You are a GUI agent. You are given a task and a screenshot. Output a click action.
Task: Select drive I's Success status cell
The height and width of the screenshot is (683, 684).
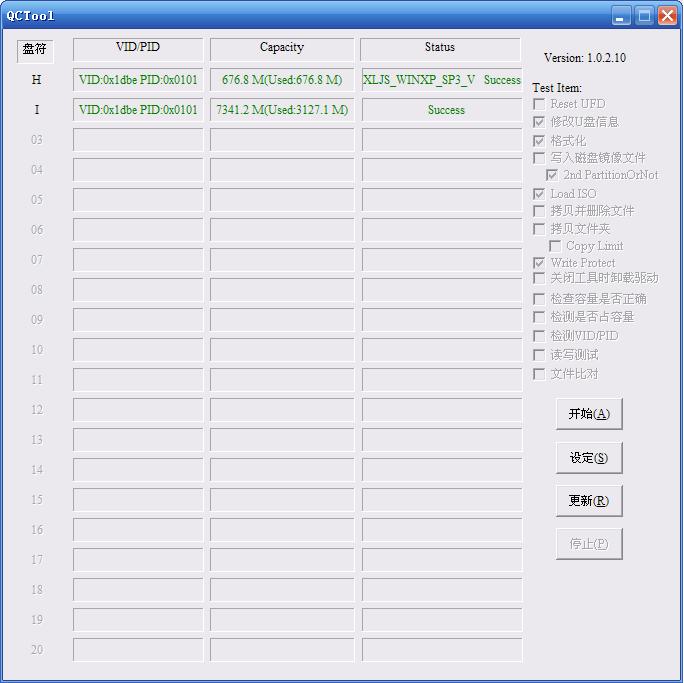click(x=441, y=109)
